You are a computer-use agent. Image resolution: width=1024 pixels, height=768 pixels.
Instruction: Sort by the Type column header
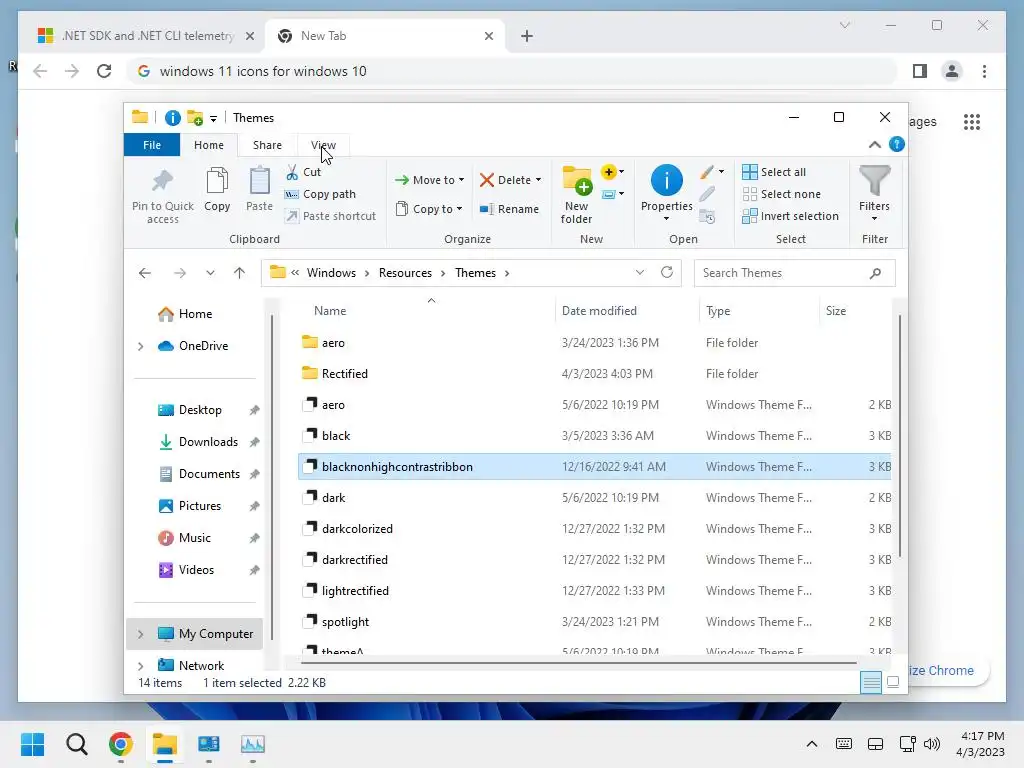(x=718, y=311)
